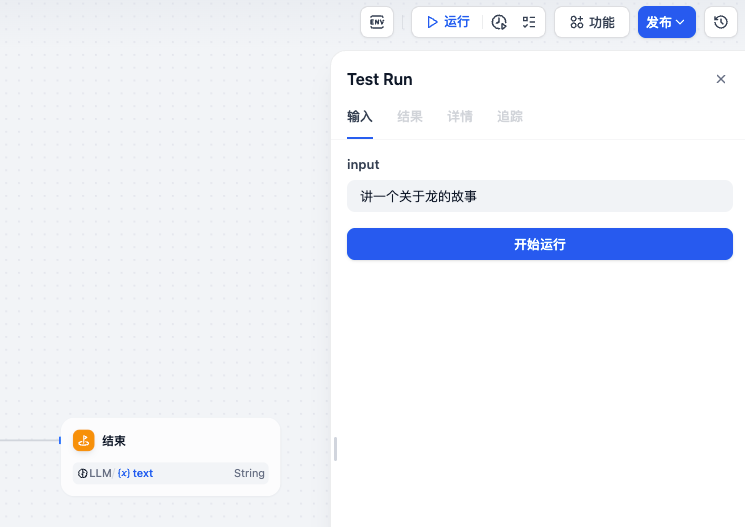This screenshot has width=745, height=527.
Task: Expand the 发布 publish dropdown
Action: (667, 22)
